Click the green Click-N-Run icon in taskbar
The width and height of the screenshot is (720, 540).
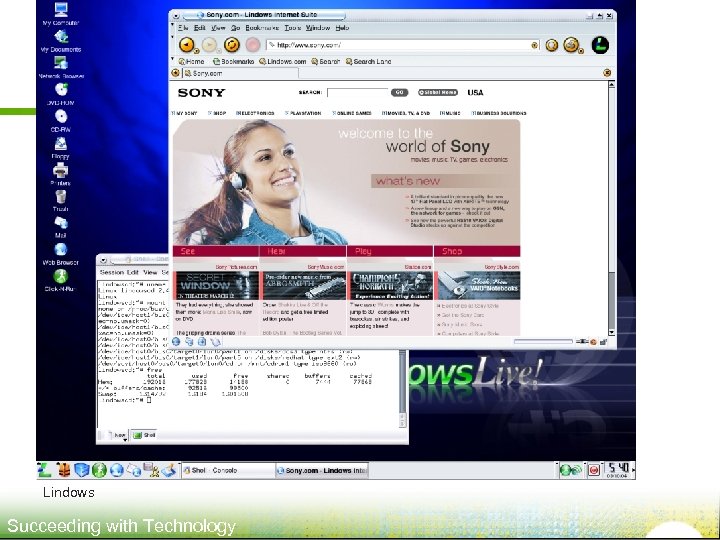(99, 470)
